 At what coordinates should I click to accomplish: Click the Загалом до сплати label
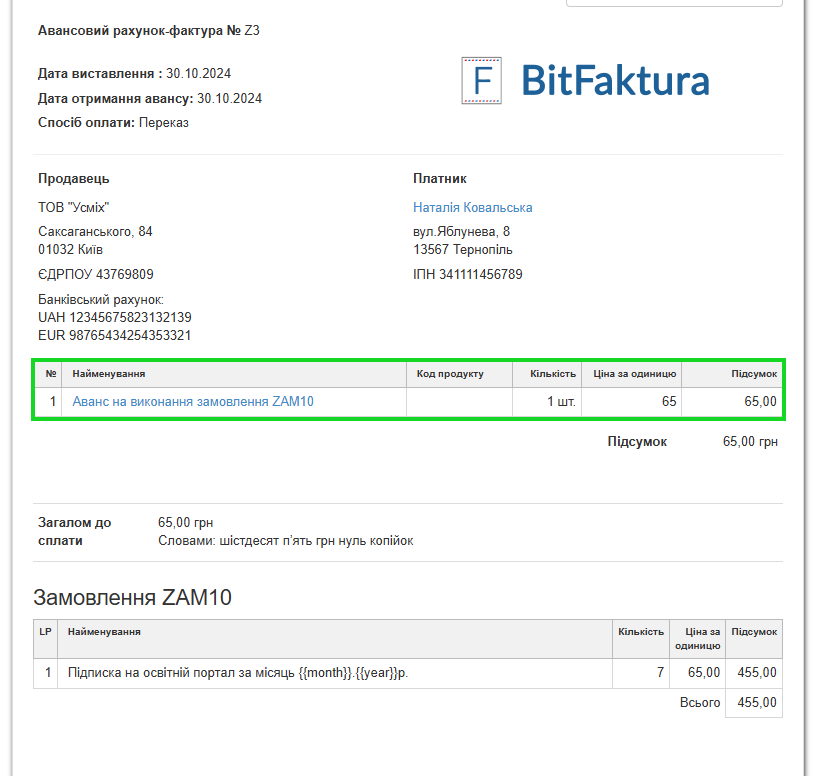[75, 531]
